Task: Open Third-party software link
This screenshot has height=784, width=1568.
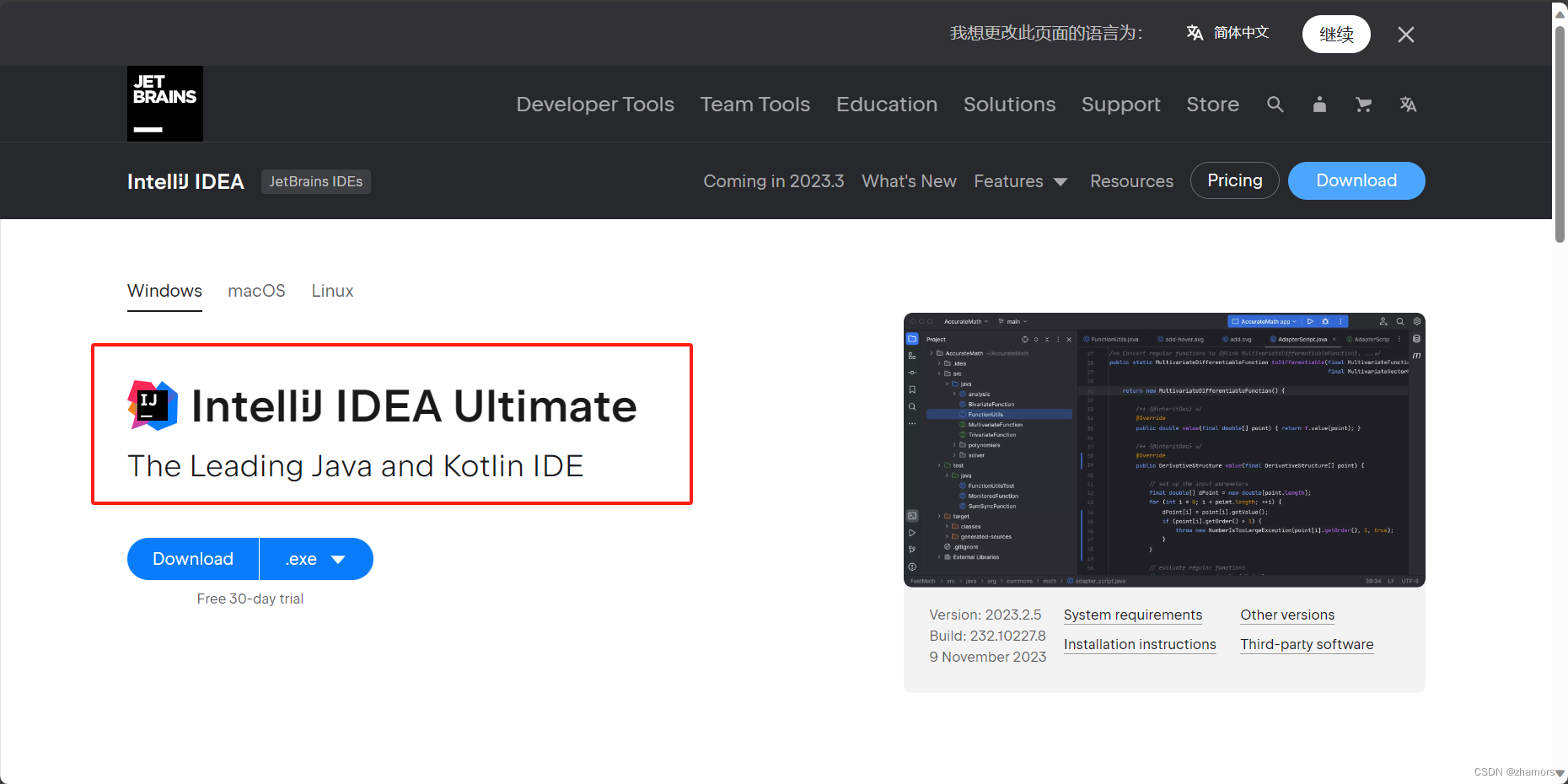Action: (x=1307, y=645)
